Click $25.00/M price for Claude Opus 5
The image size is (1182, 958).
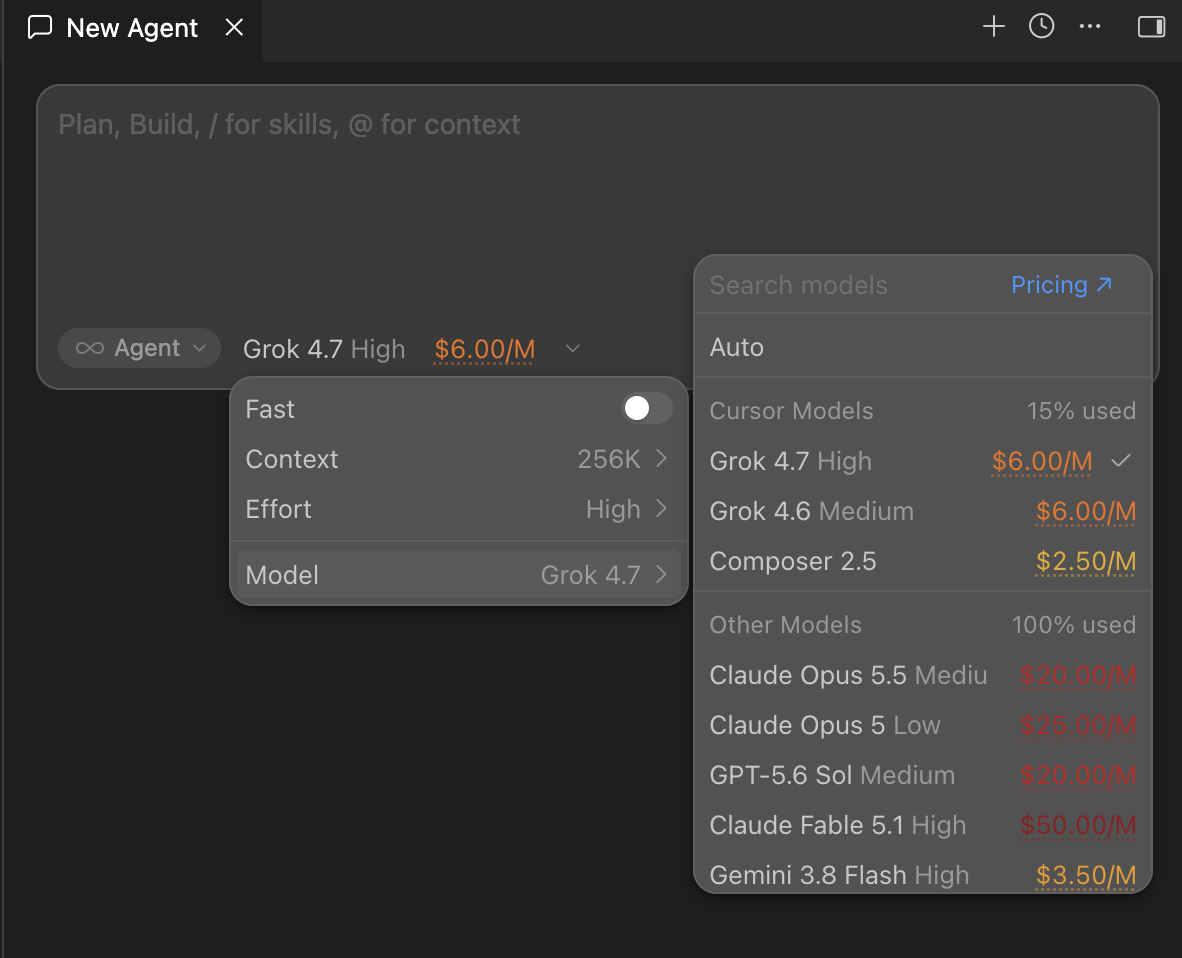click(1078, 725)
